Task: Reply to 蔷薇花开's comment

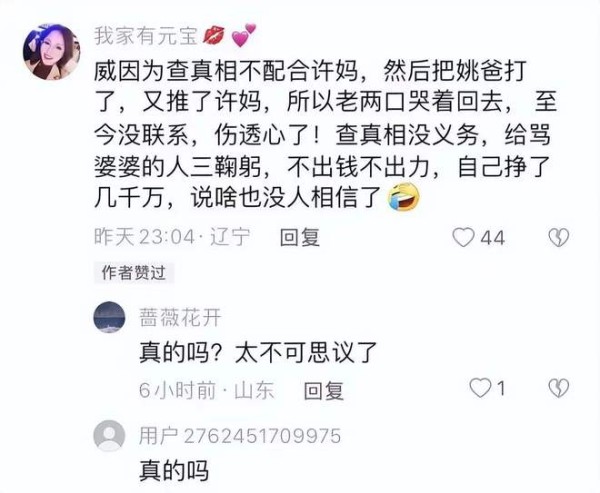Action: tap(324, 391)
